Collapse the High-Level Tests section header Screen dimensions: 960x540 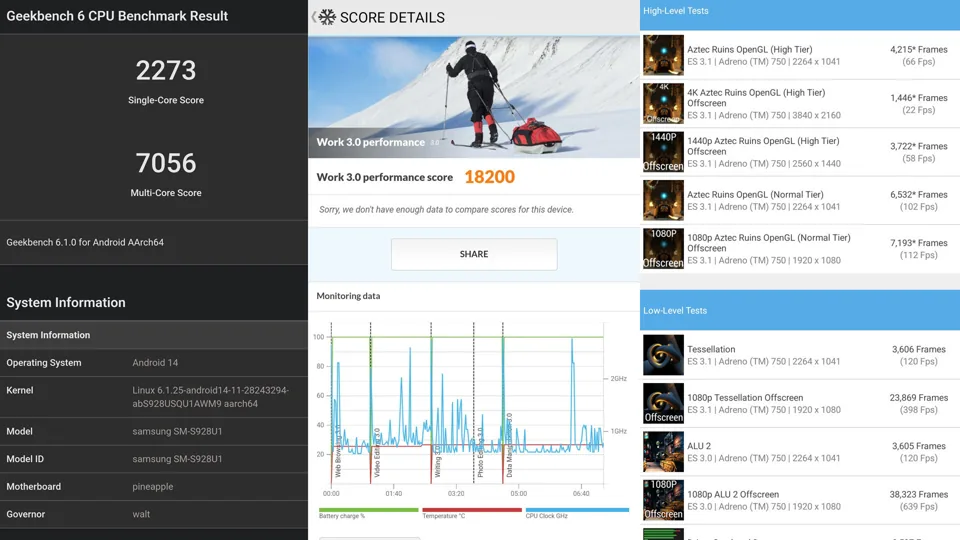coord(799,11)
